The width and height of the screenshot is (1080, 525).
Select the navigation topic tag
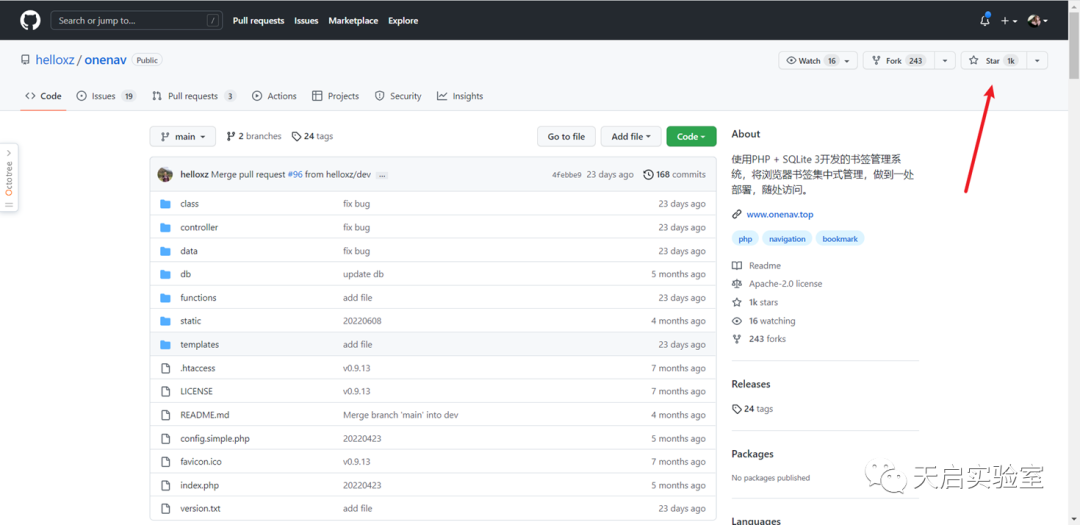787,239
